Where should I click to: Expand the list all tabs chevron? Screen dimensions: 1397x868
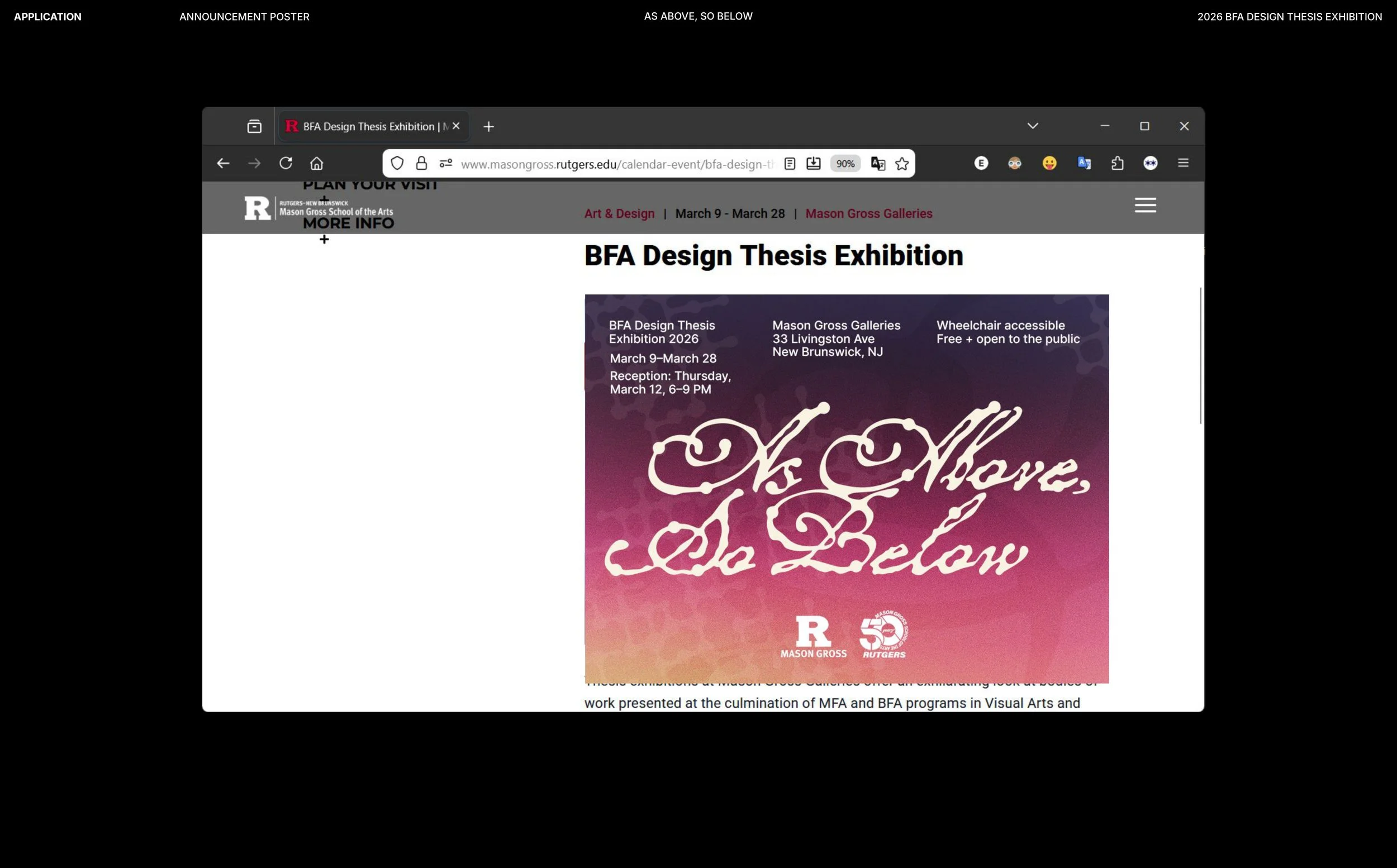pyautogui.click(x=1033, y=126)
